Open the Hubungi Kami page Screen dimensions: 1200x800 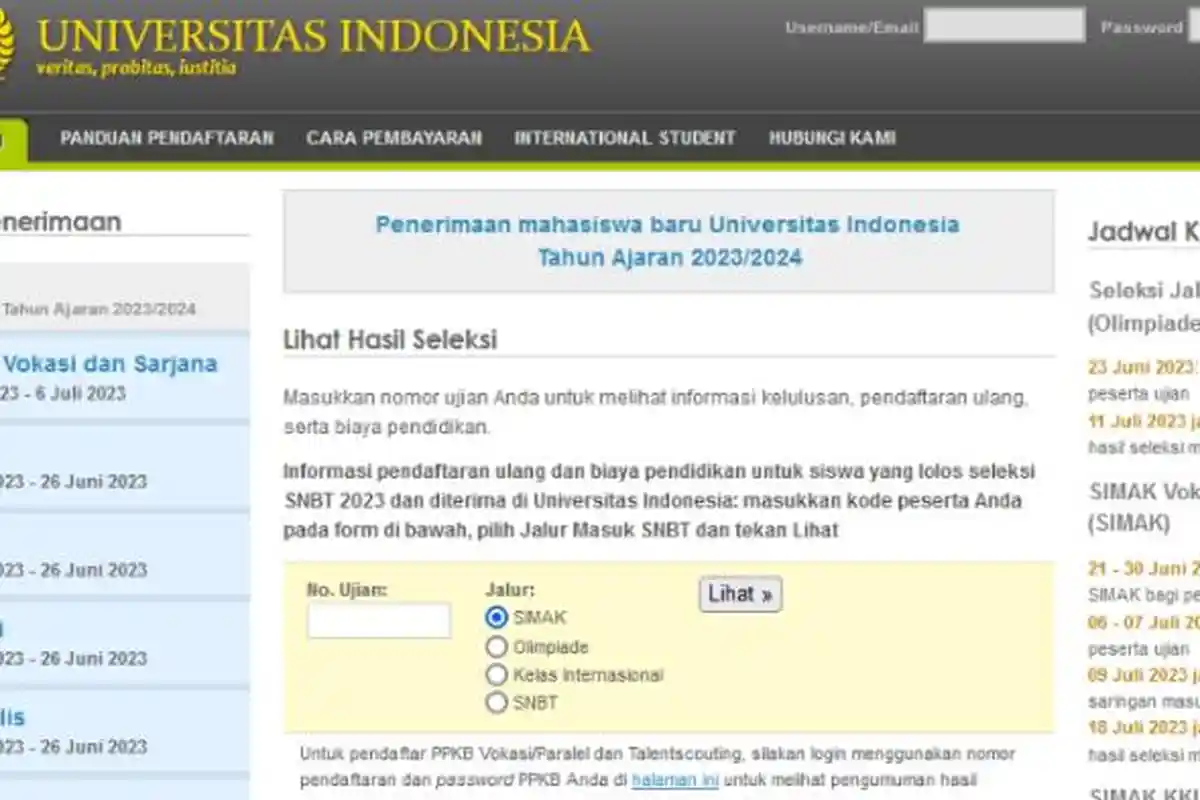[832, 138]
